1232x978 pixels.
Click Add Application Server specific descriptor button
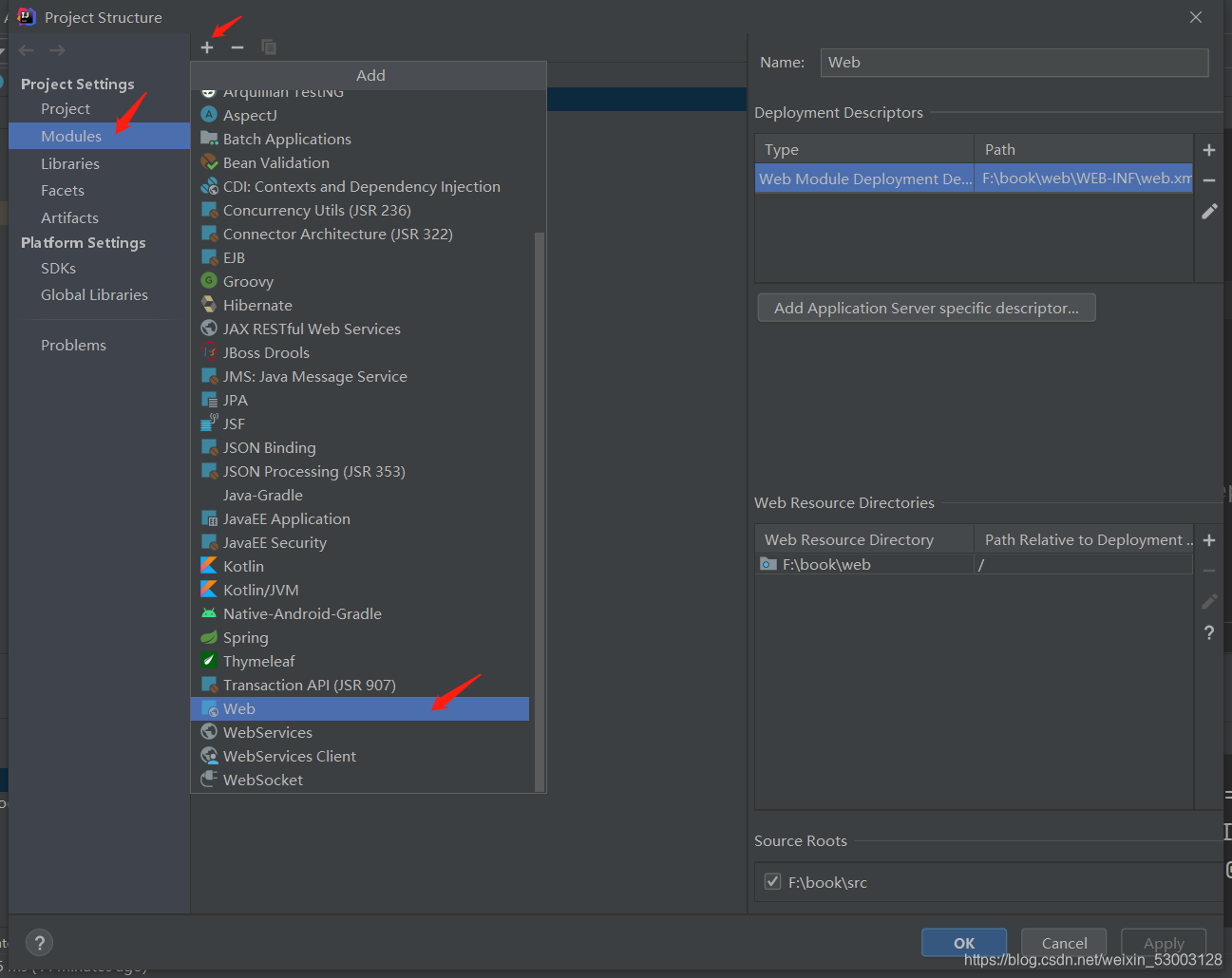[x=926, y=307]
